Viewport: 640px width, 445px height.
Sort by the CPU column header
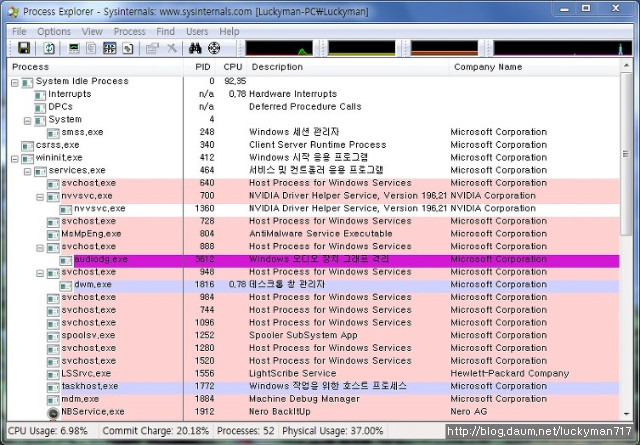233,67
